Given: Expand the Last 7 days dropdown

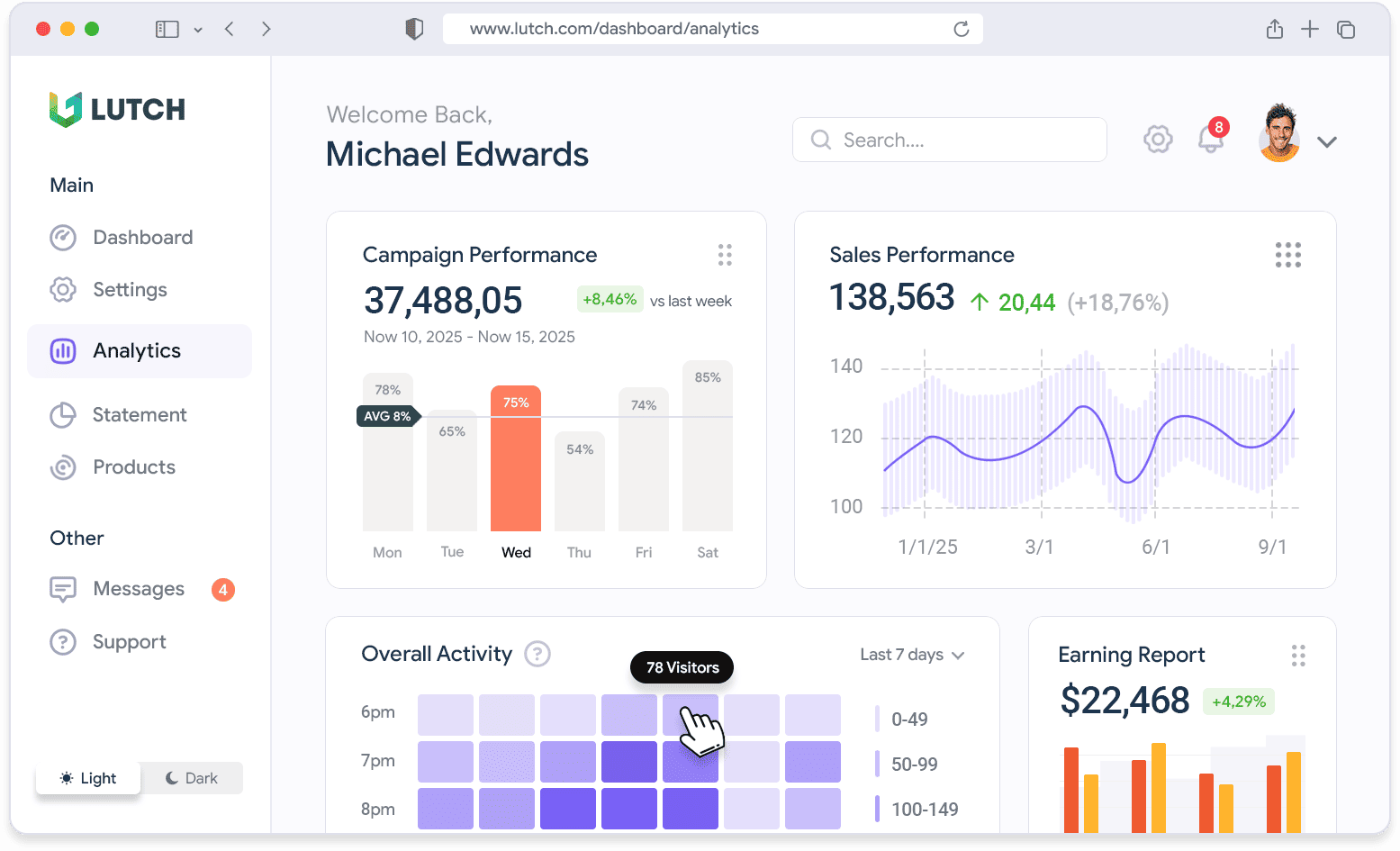Looking at the screenshot, I should pyautogui.click(x=912, y=655).
